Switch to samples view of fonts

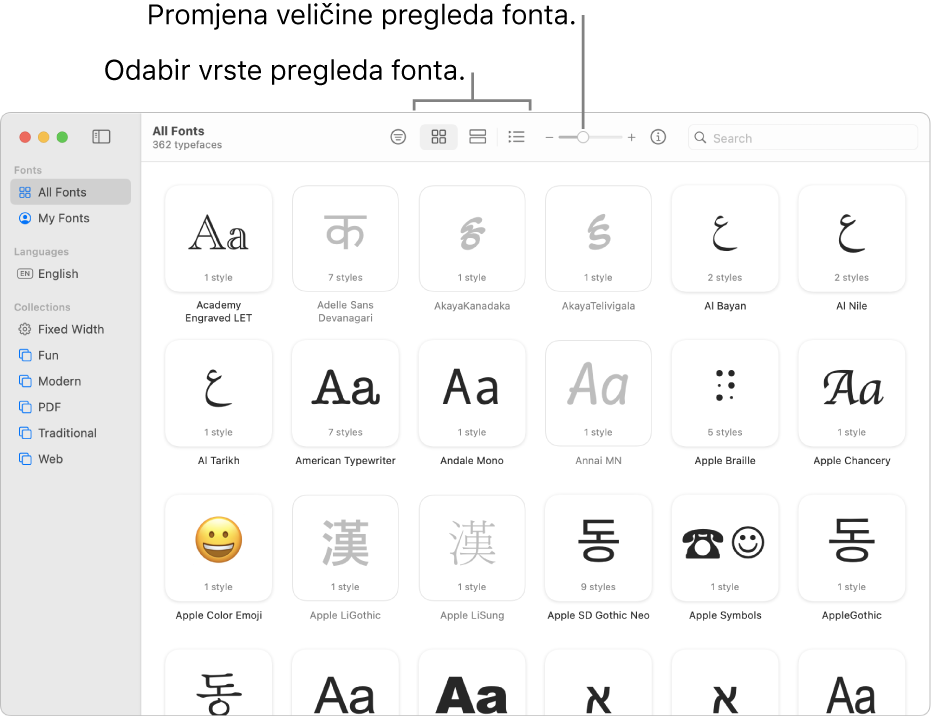(x=477, y=137)
